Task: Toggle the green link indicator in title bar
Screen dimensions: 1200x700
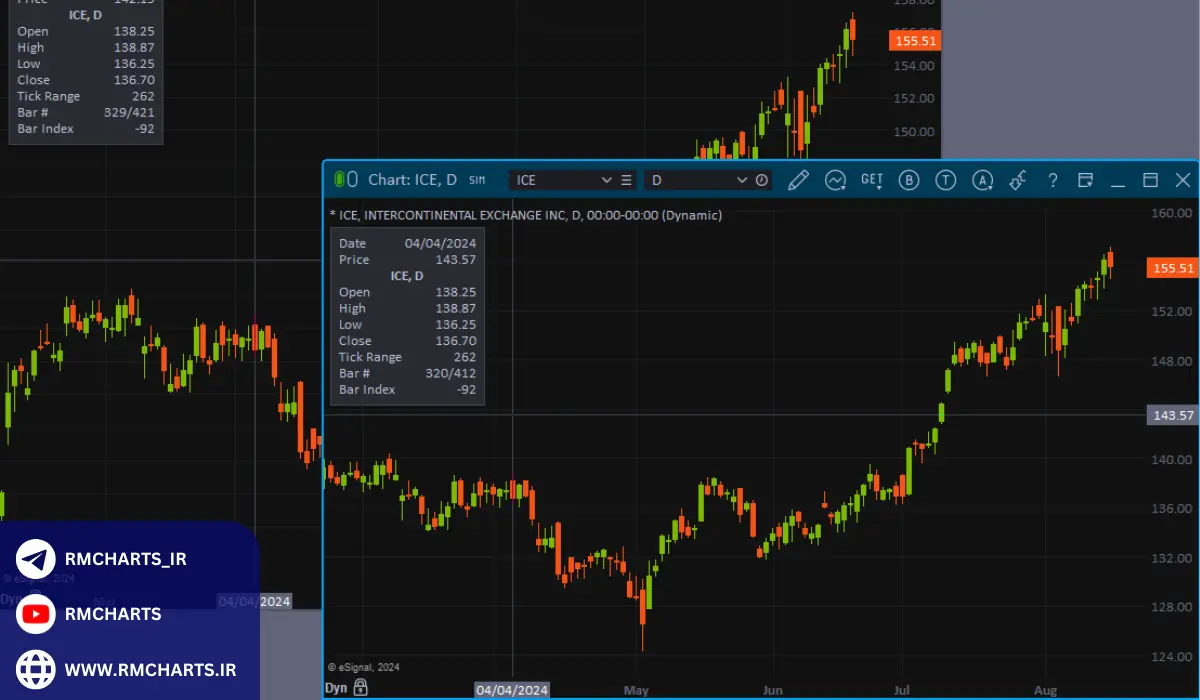Action: tap(340, 179)
